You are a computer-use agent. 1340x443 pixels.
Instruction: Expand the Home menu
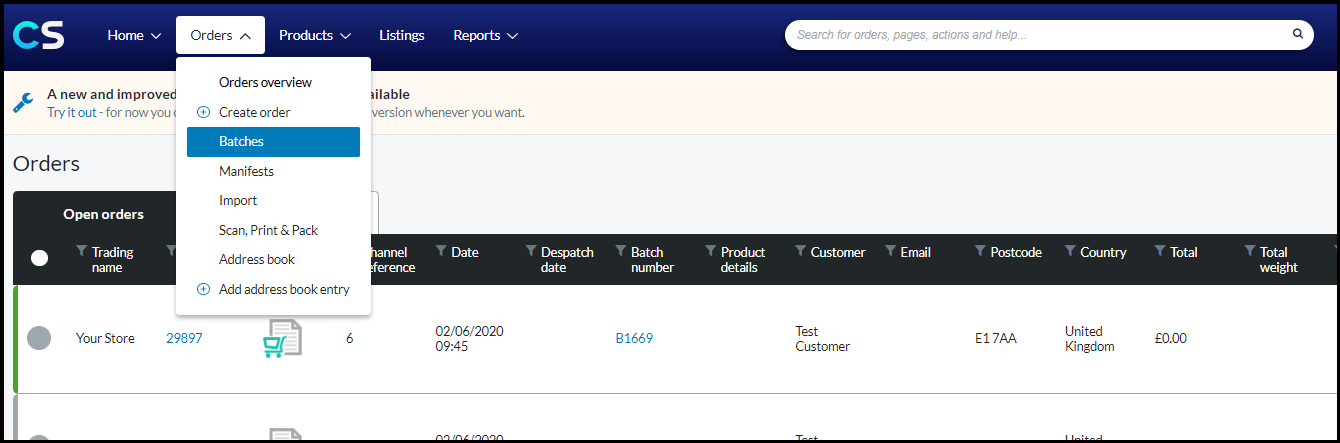point(134,35)
